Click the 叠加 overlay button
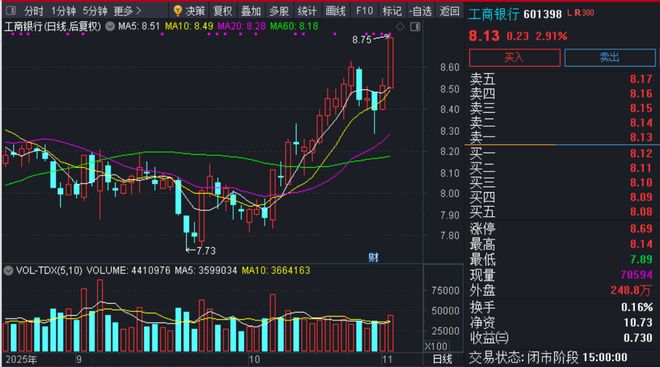This screenshot has width=660, height=367. pyautogui.click(x=251, y=11)
